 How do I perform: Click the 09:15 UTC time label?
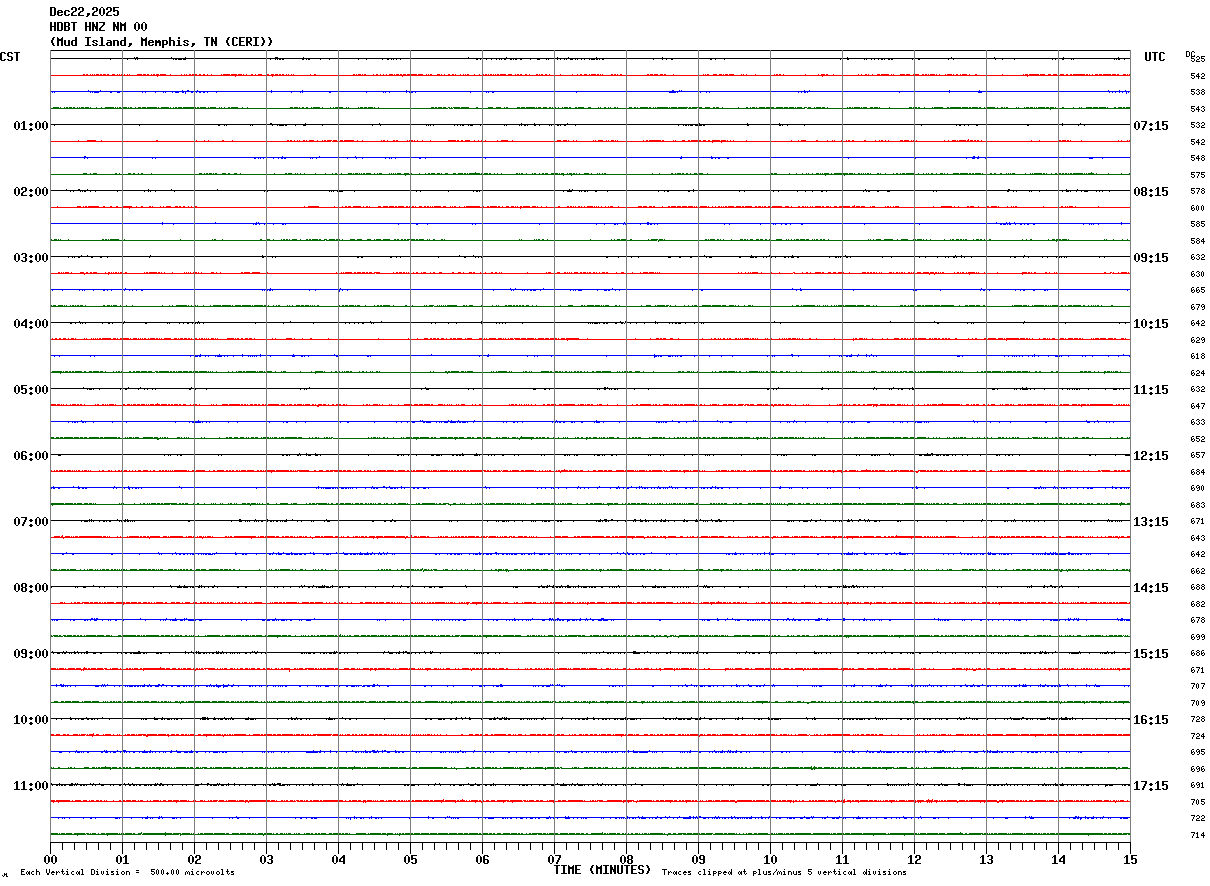click(x=1151, y=258)
